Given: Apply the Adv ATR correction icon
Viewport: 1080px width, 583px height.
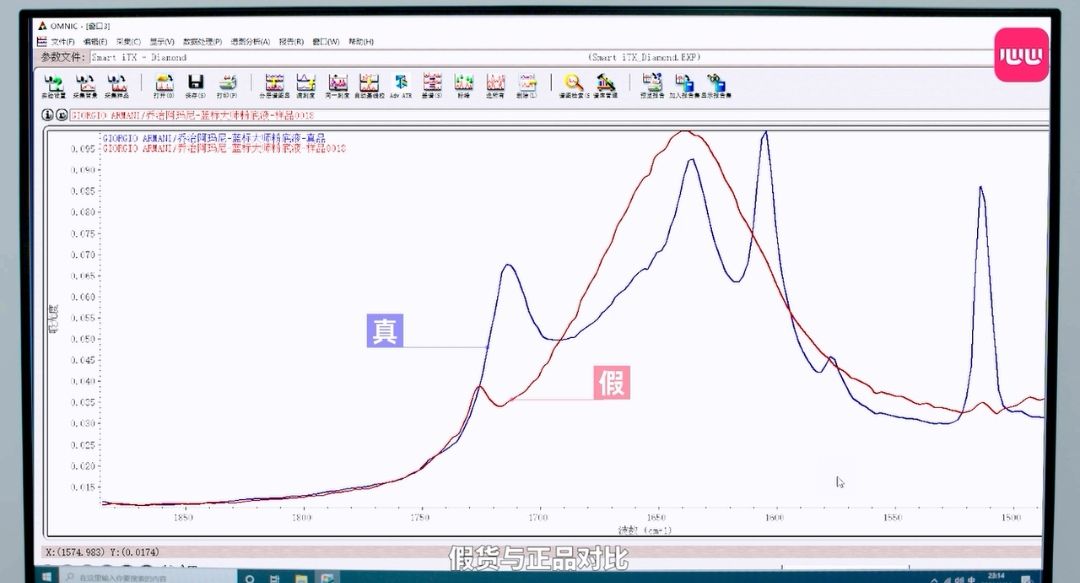Looking at the screenshot, I should tap(401, 86).
